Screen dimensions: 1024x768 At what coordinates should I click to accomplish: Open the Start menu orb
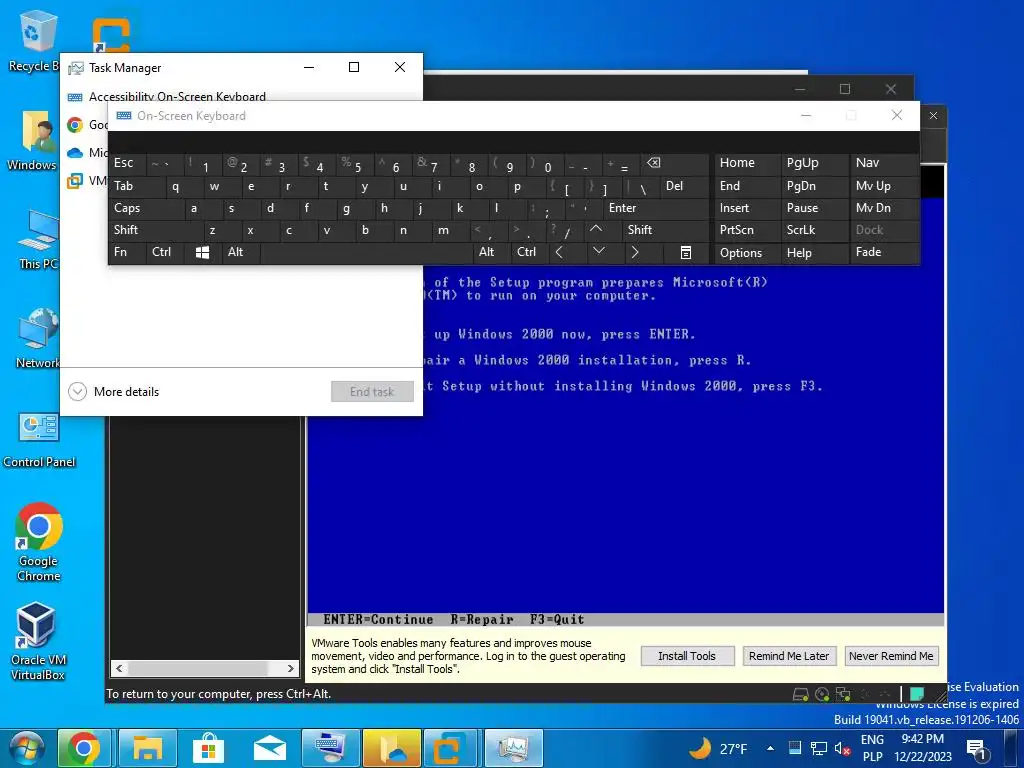tap(26, 749)
